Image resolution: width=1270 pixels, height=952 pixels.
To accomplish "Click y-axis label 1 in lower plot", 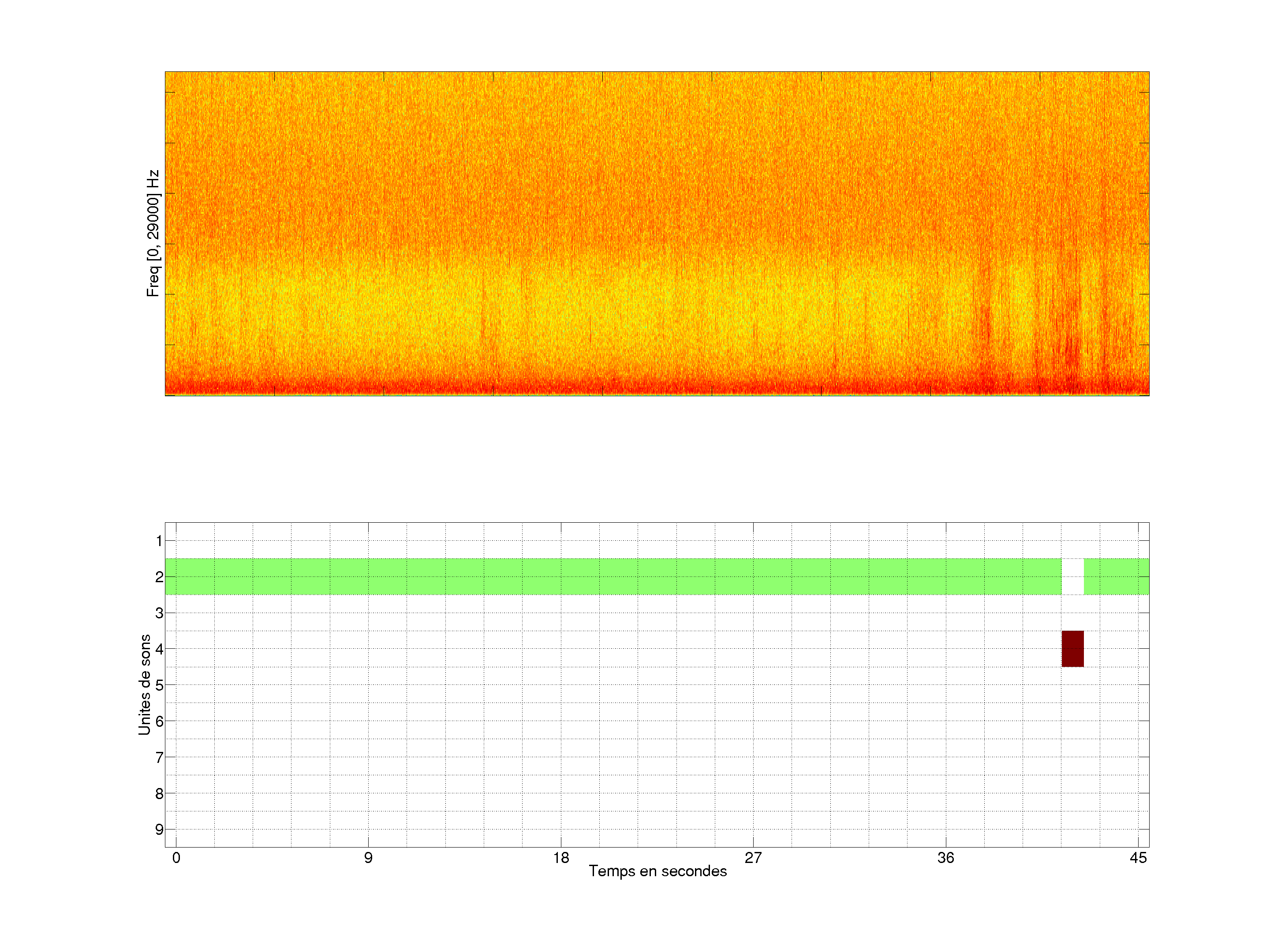I will 159,540.
